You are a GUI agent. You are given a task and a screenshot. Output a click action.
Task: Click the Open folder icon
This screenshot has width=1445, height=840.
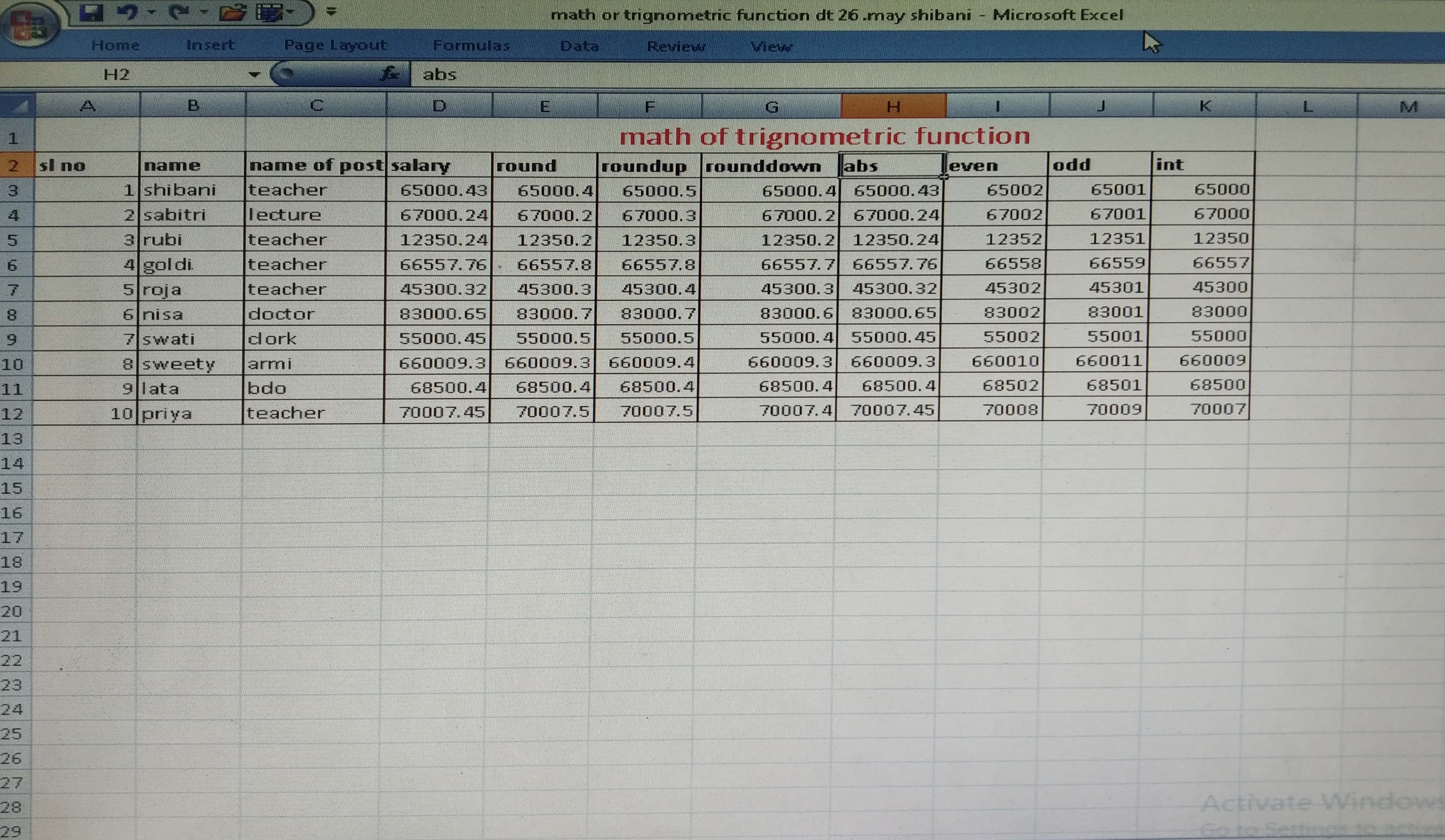[232, 12]
